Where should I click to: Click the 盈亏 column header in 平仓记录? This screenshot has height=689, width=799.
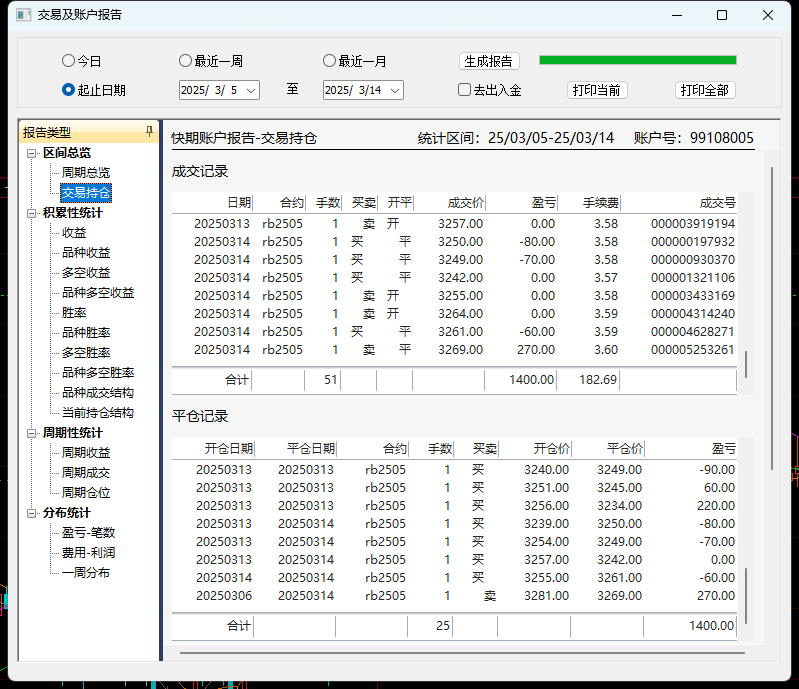tap(722, 449)
